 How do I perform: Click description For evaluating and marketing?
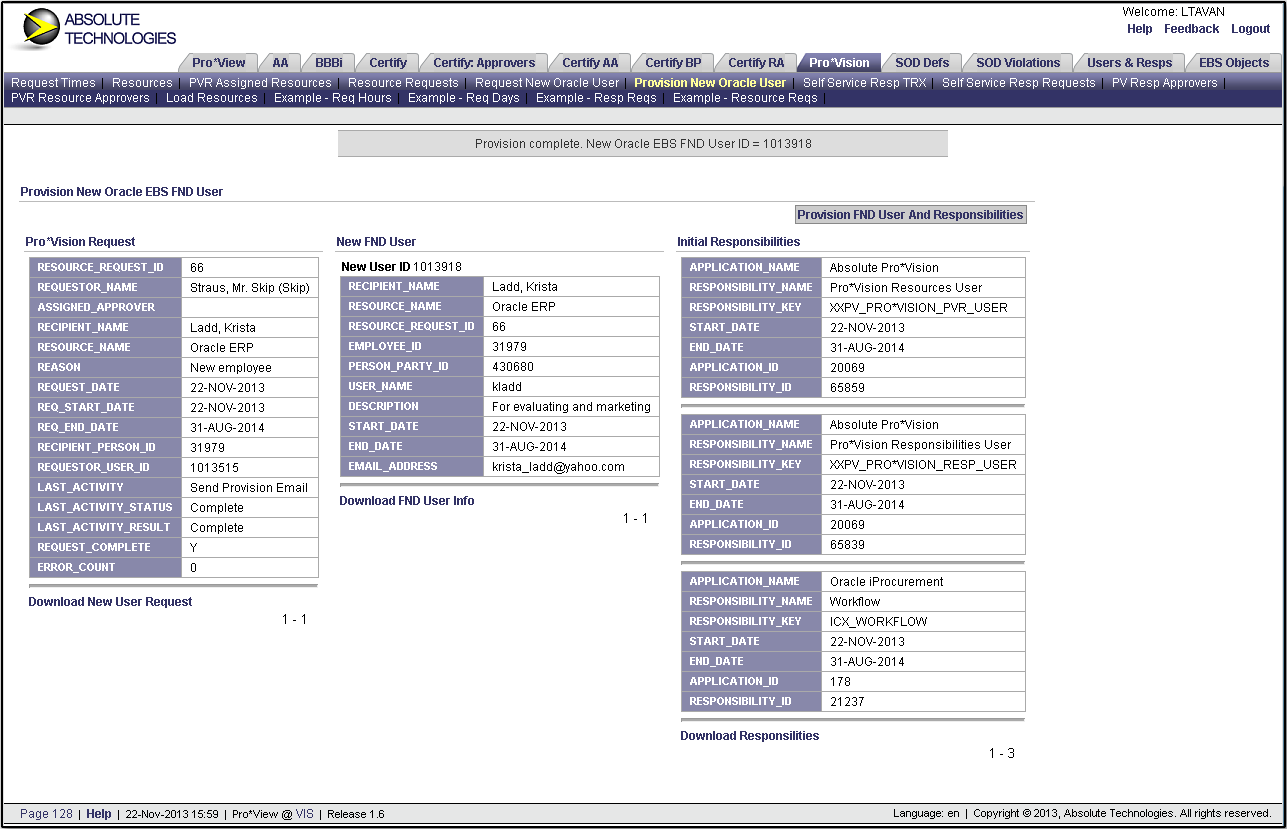571,407
